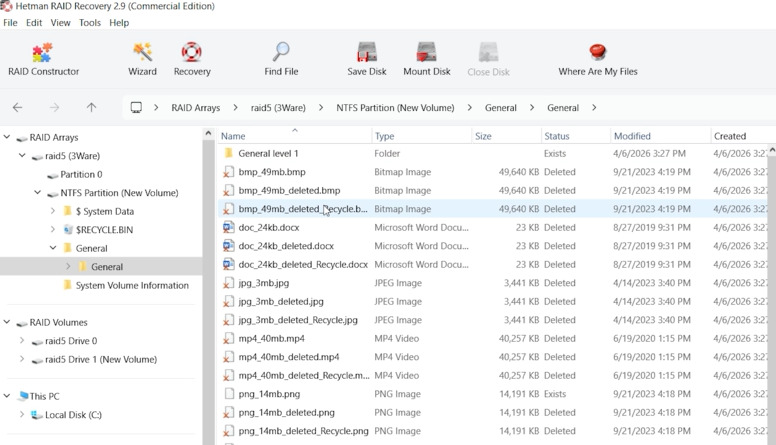Click the file list vertical scrollbar
The image size is (776, 445).
tap(772, 297)
